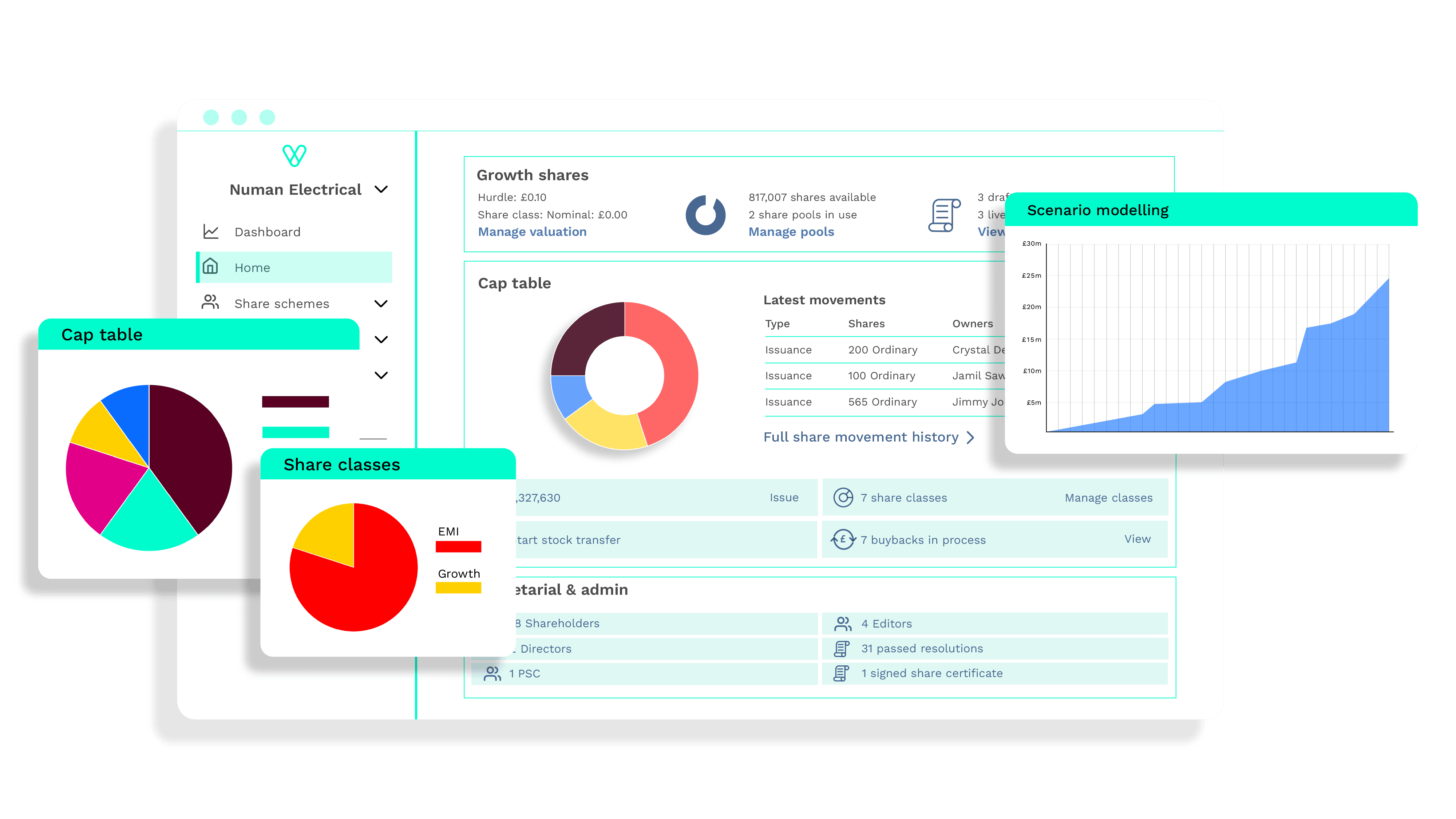Click the 1 PSC person icon
The height and width of the screenshot is (819, 1456).
click(492, 673)
